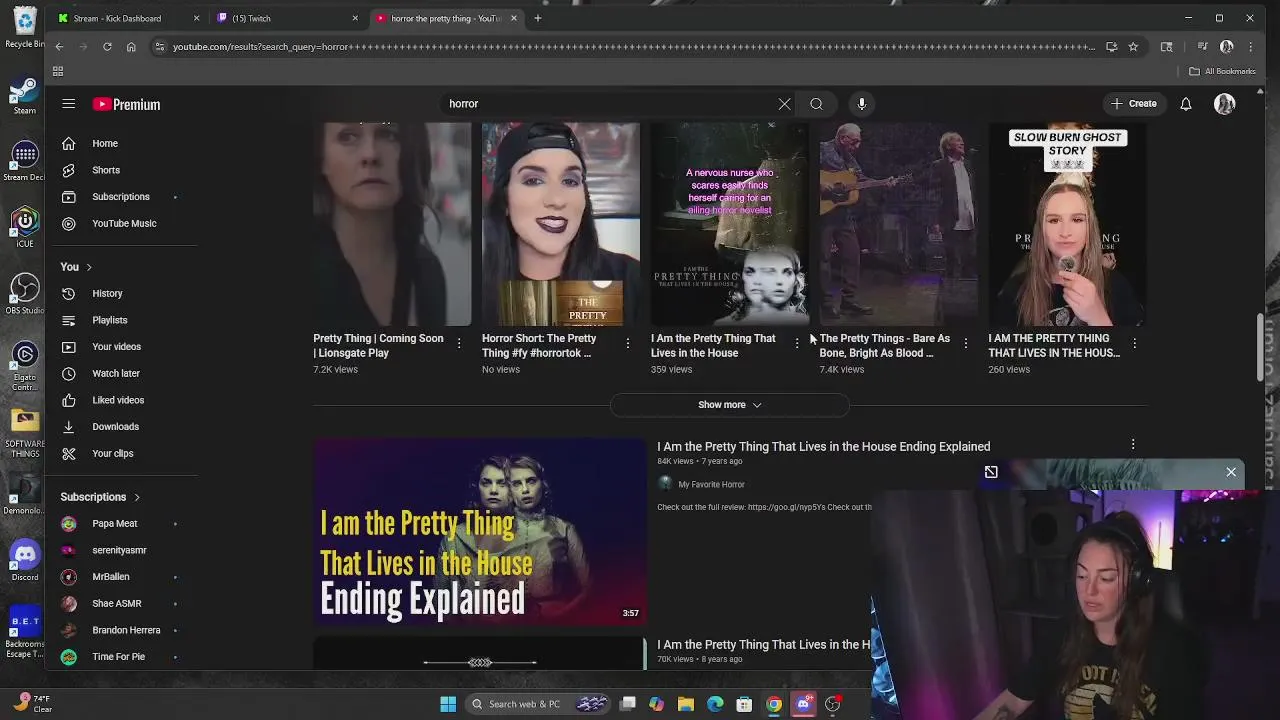Open options for Ending Explained video
The width and height of the screenshot is (1280, 720).
click(x=1133, y=445)
